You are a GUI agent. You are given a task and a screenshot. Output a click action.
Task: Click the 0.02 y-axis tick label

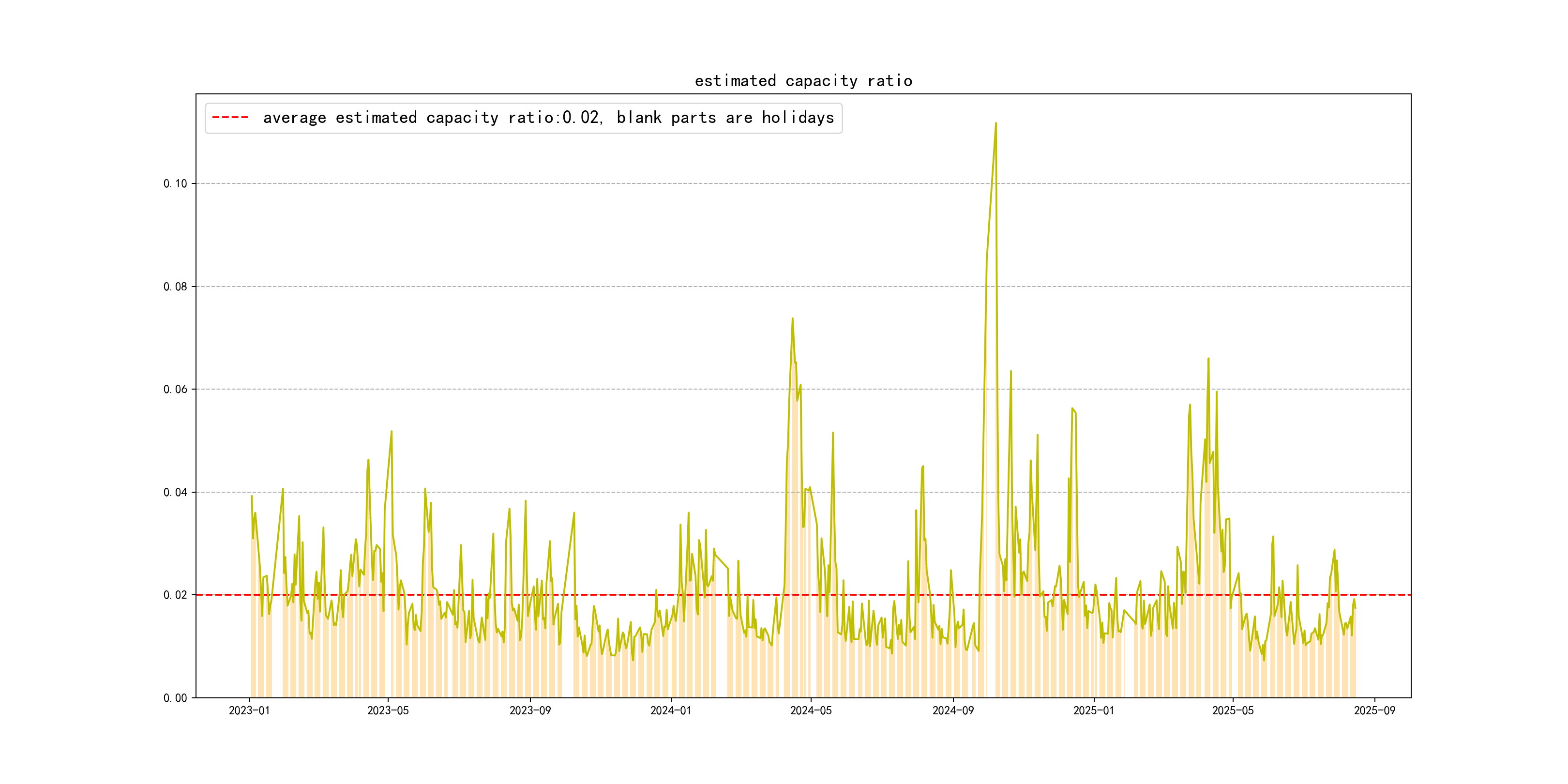tap(175, 595)
